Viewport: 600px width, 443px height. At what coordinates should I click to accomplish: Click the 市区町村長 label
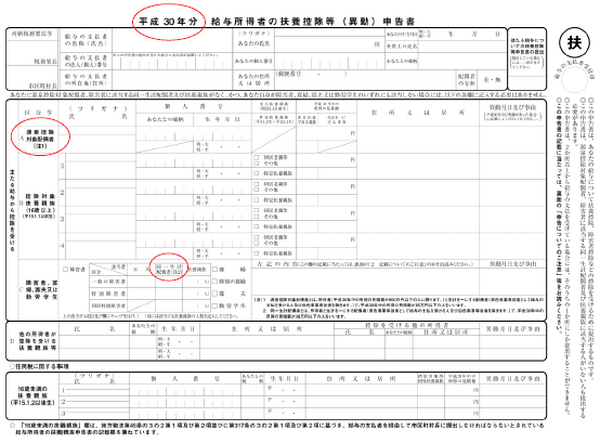coord(43,86)
